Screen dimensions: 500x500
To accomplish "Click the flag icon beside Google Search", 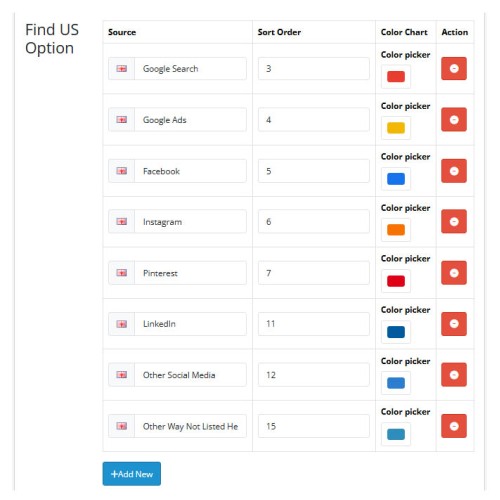I will click(x=122, y=69).
